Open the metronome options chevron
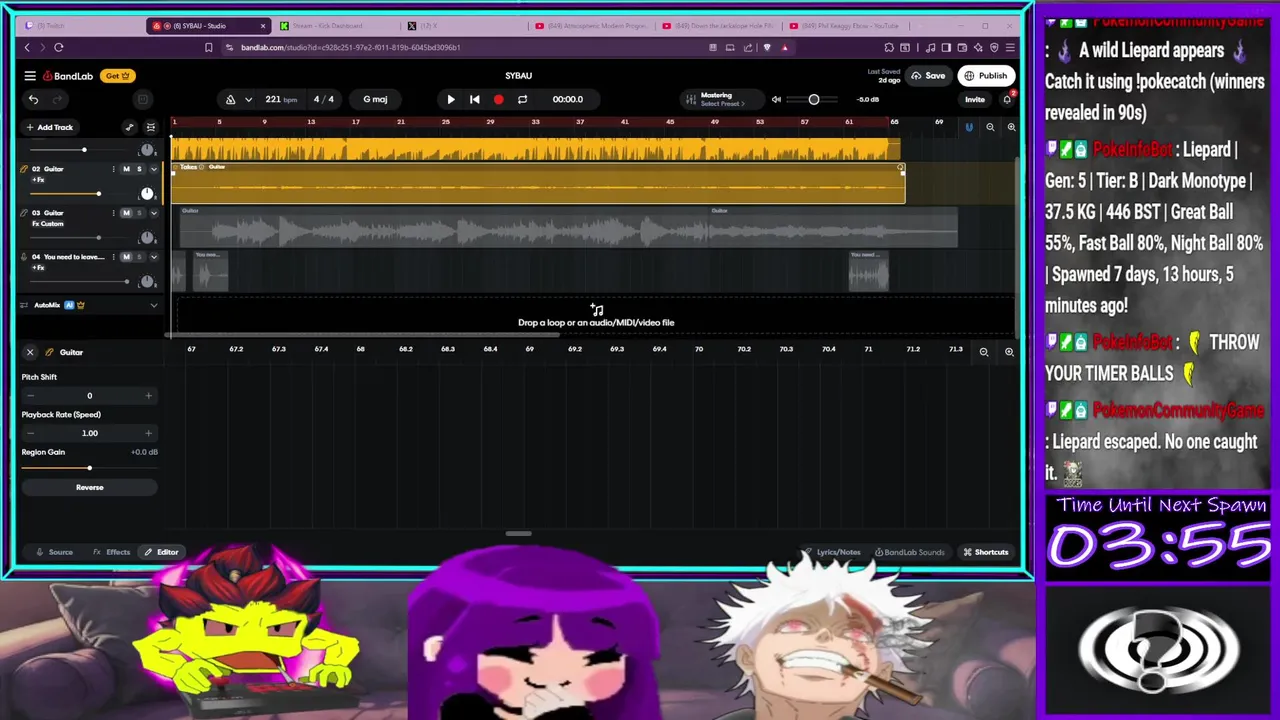This screenshot has width=1280, height=720. coord(248,99)
